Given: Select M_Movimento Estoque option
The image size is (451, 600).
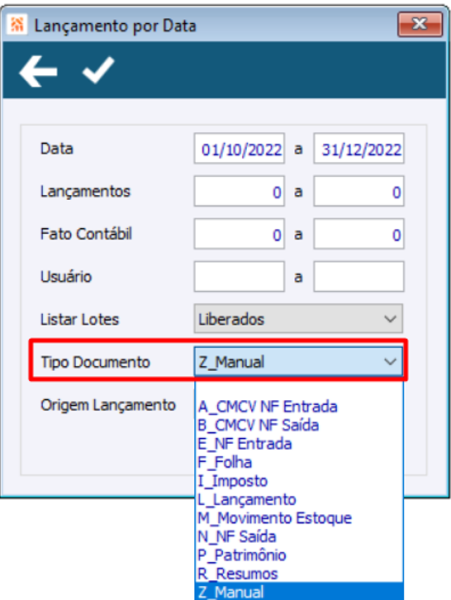Looking at the screenshot, I should tap(299, 518).
